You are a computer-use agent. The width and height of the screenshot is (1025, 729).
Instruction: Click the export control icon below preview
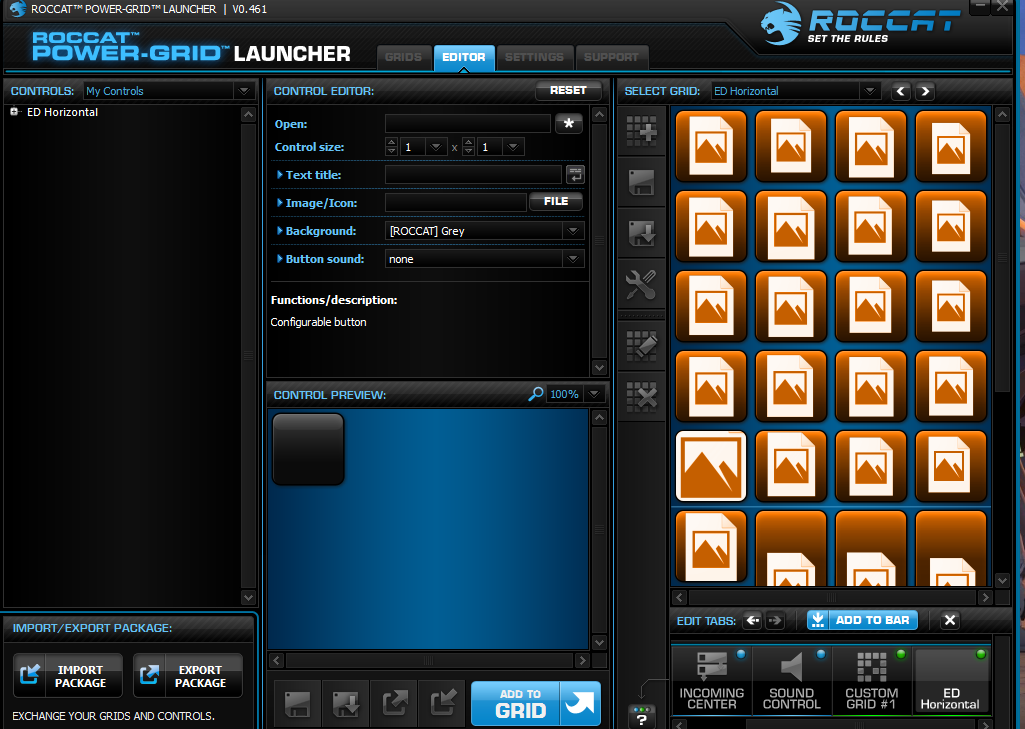click(395, 704)
